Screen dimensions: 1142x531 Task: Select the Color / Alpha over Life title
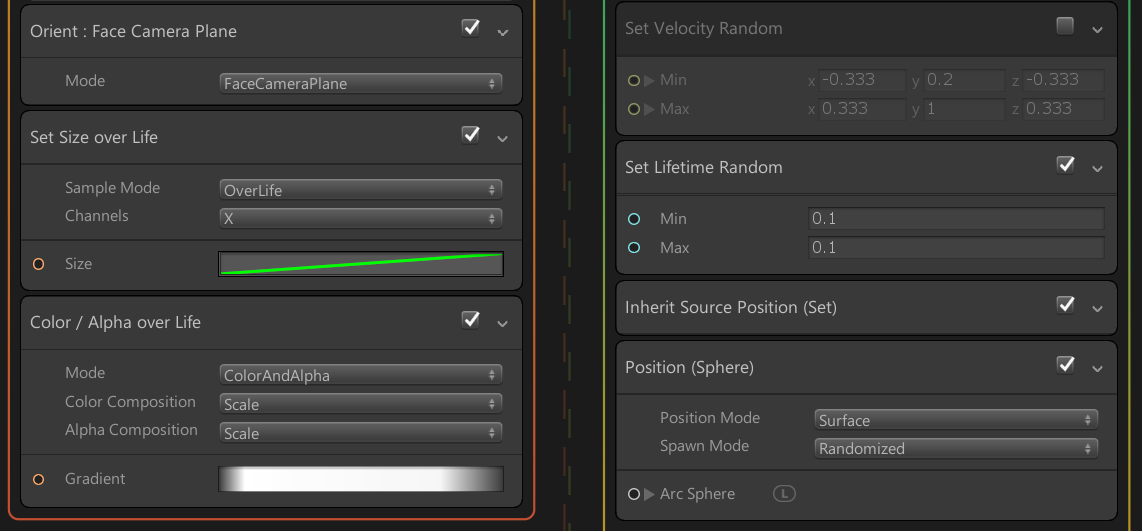click(x=115, y=322)
